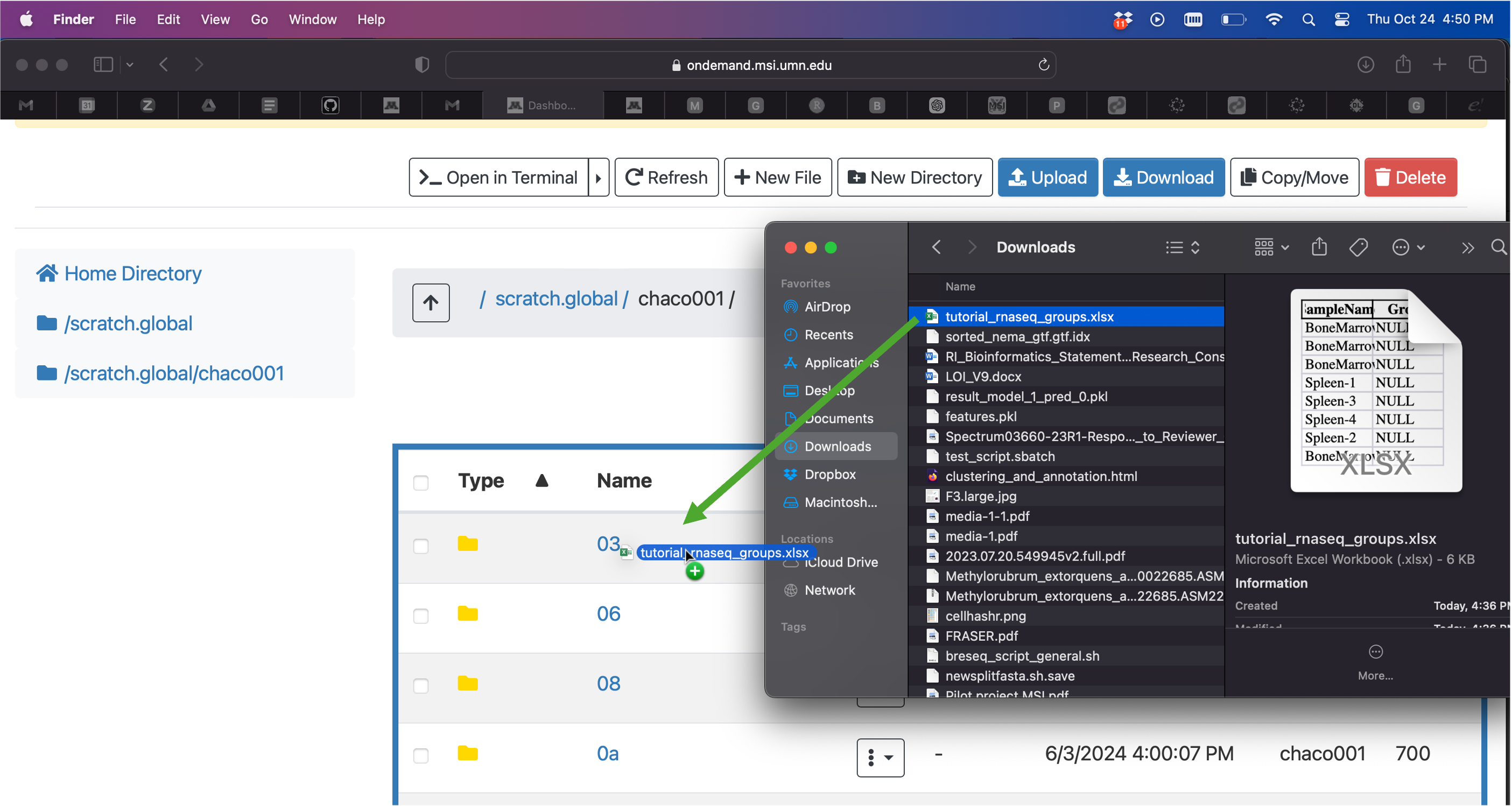This screenshot has width=1512, height=806.
Task: Open Finder list view switcher
Action: coord(1182,248)
